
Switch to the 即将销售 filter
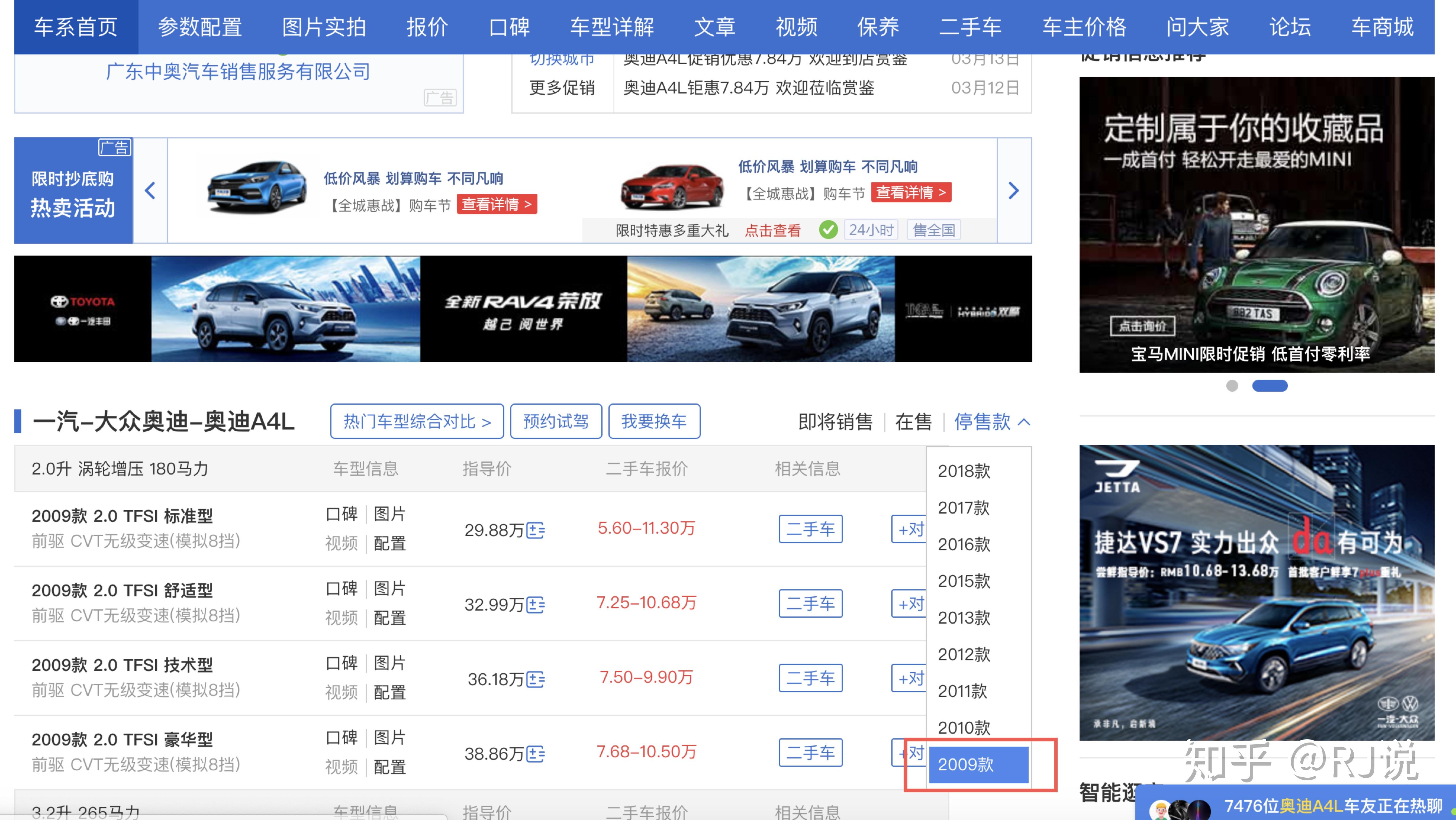(835, 422)
